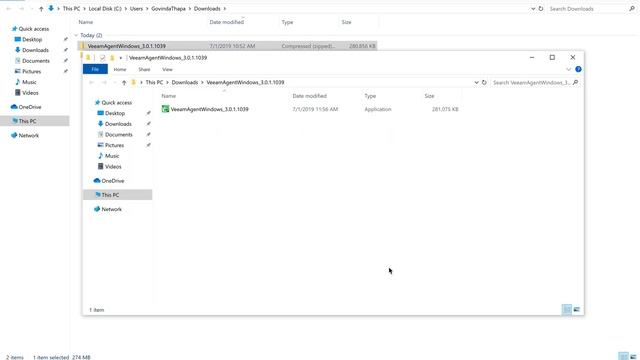Screen dimensions: 640x360
Task: Open the quick access toolbar dropdown in title bar
Action: [120, 58]
